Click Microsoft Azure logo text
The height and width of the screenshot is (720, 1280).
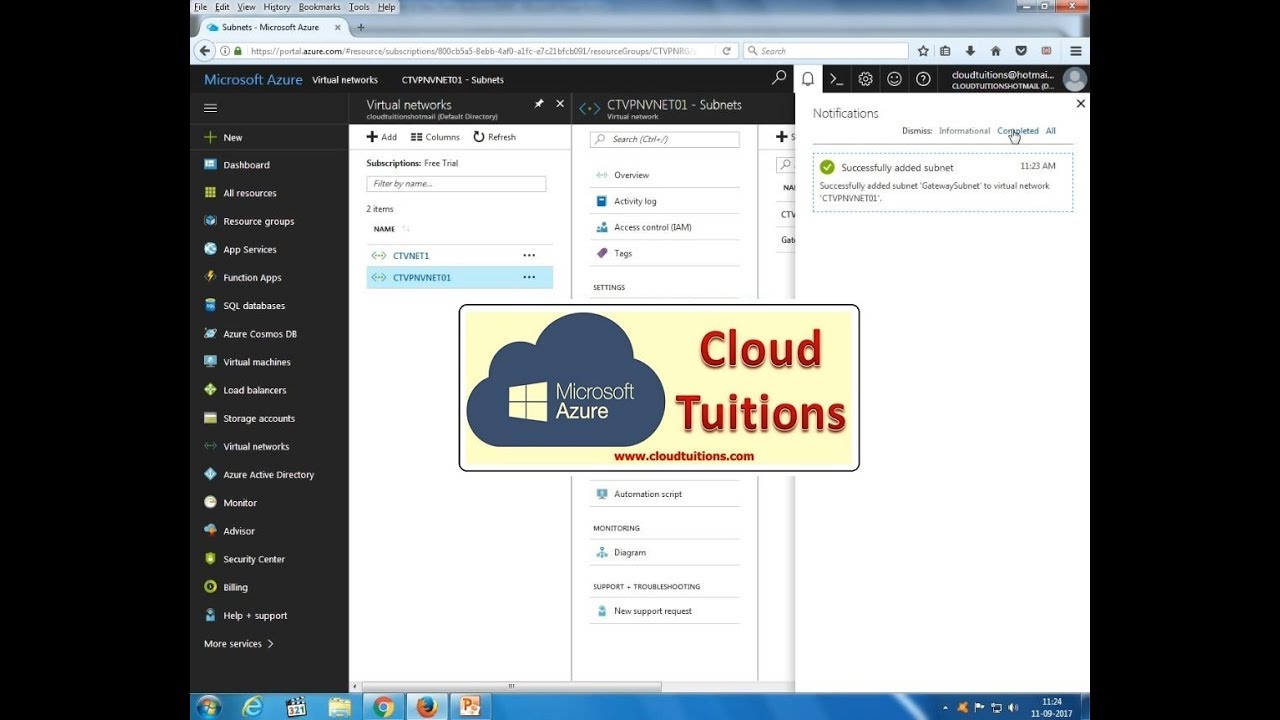pos(253,80)
